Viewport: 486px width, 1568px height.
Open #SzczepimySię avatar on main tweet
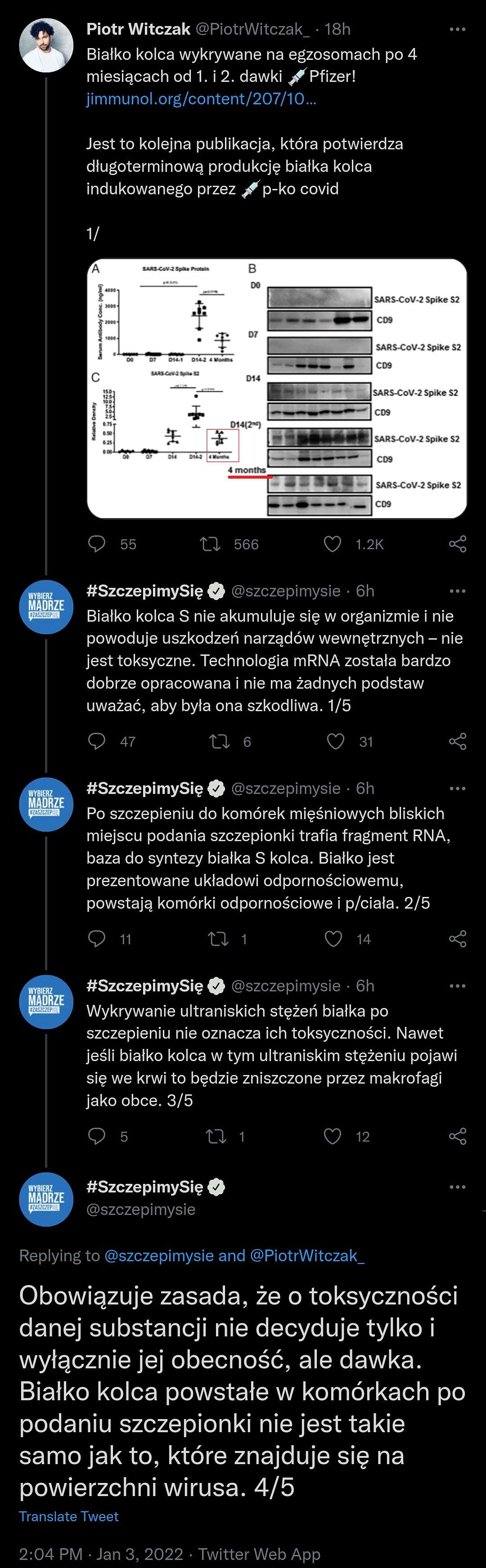(x=46, y=1198)
